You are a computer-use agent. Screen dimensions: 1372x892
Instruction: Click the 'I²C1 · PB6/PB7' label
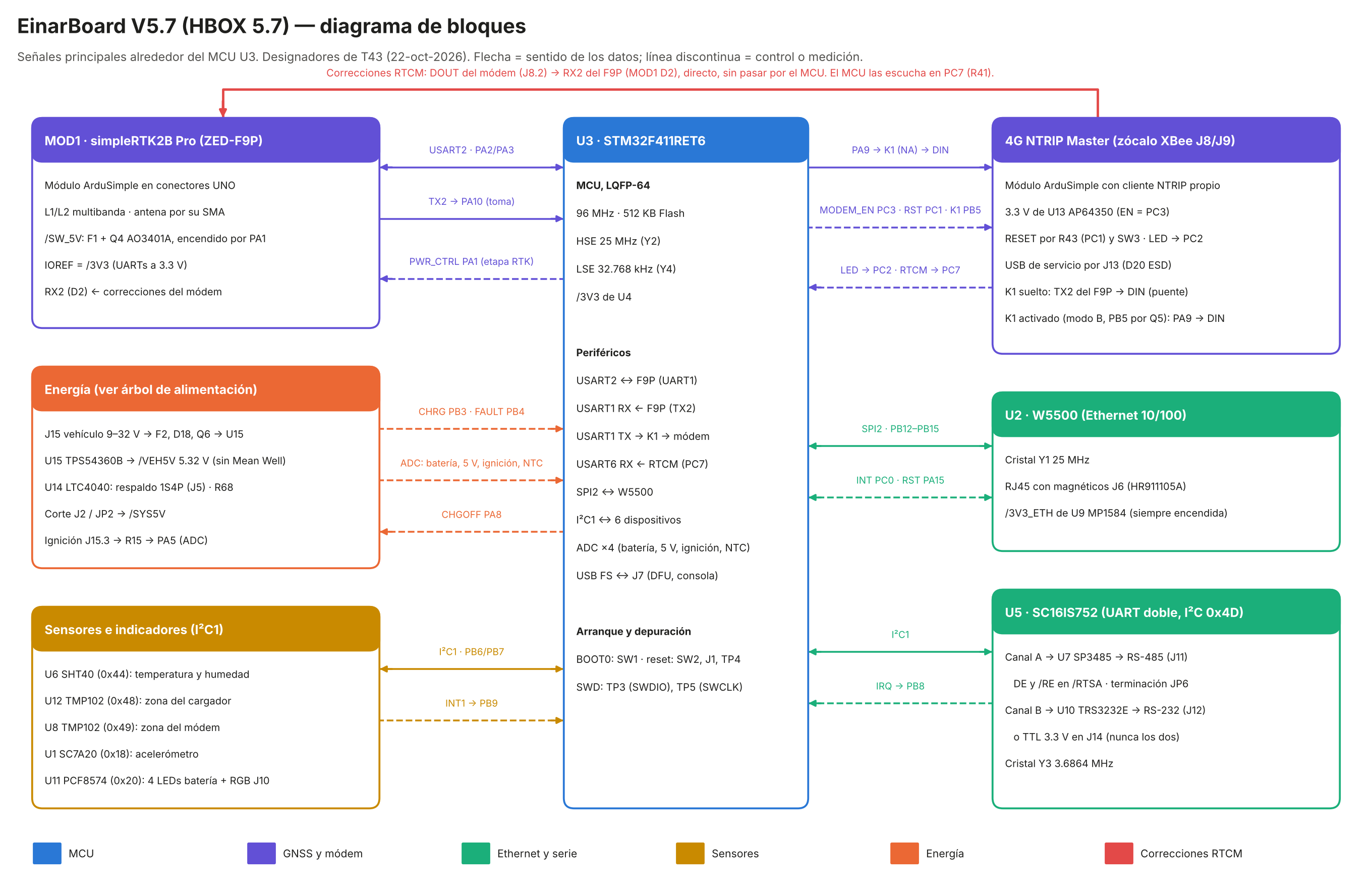point(472,651)
